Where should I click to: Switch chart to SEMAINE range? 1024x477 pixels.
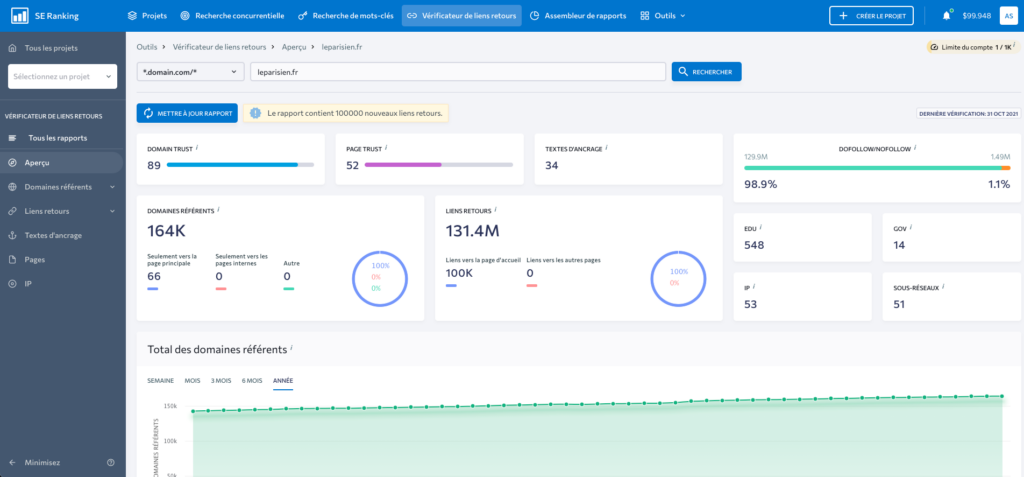(161, 380)
